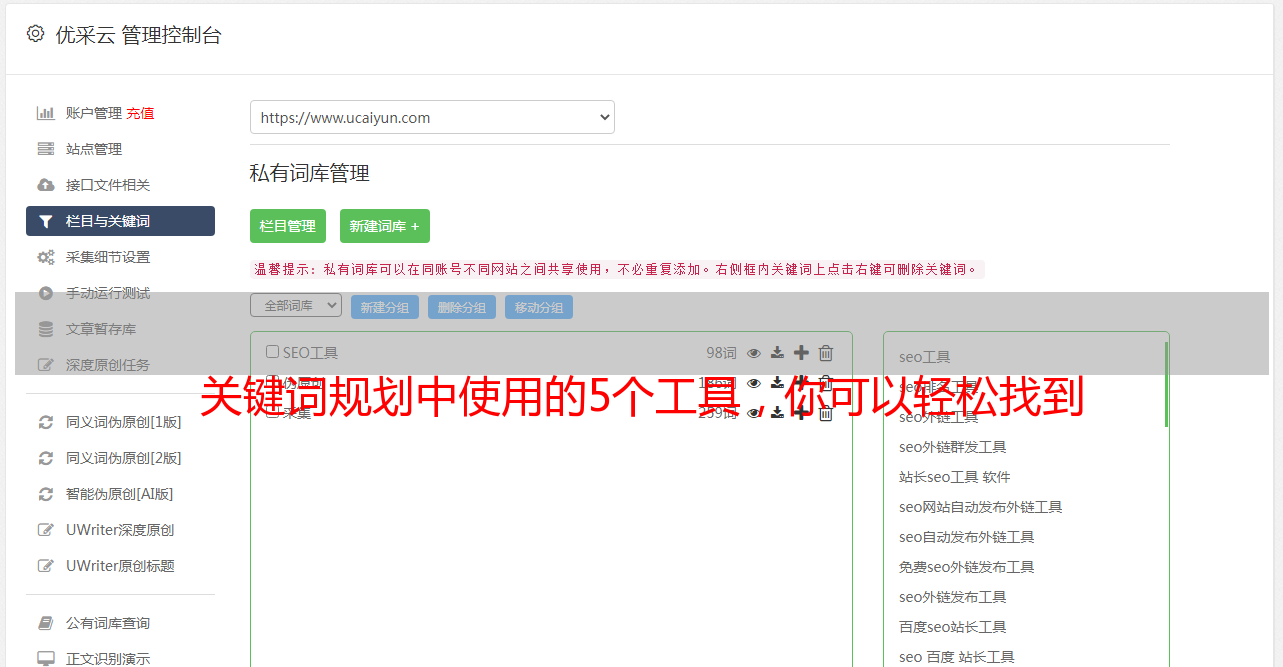Click the eye icon in SEO工具 row
This screenshot has height=667, width=1283.
pyautogui.click(x=754, y=353)
